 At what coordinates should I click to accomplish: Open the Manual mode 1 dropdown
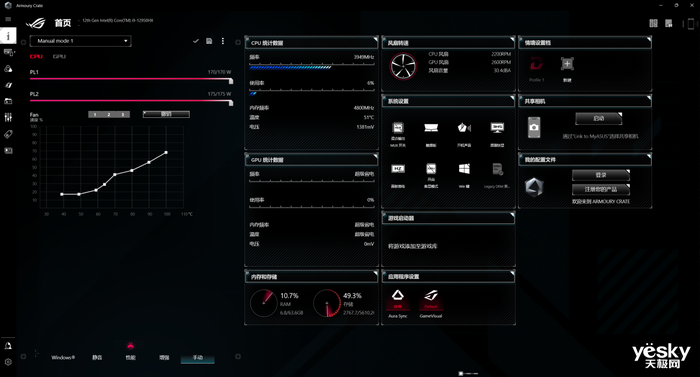tap(80, 41)
